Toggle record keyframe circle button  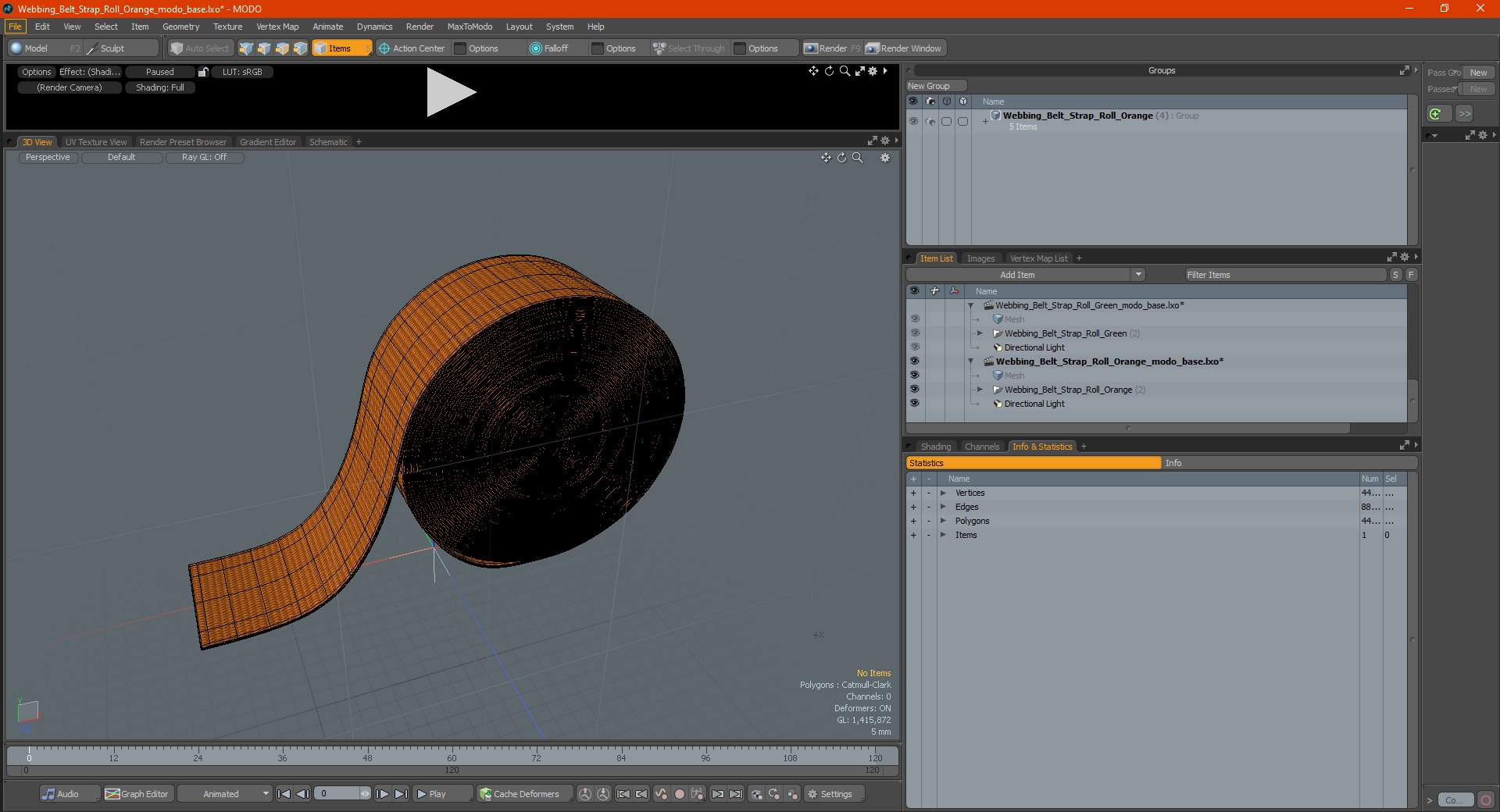coord(680,794)
